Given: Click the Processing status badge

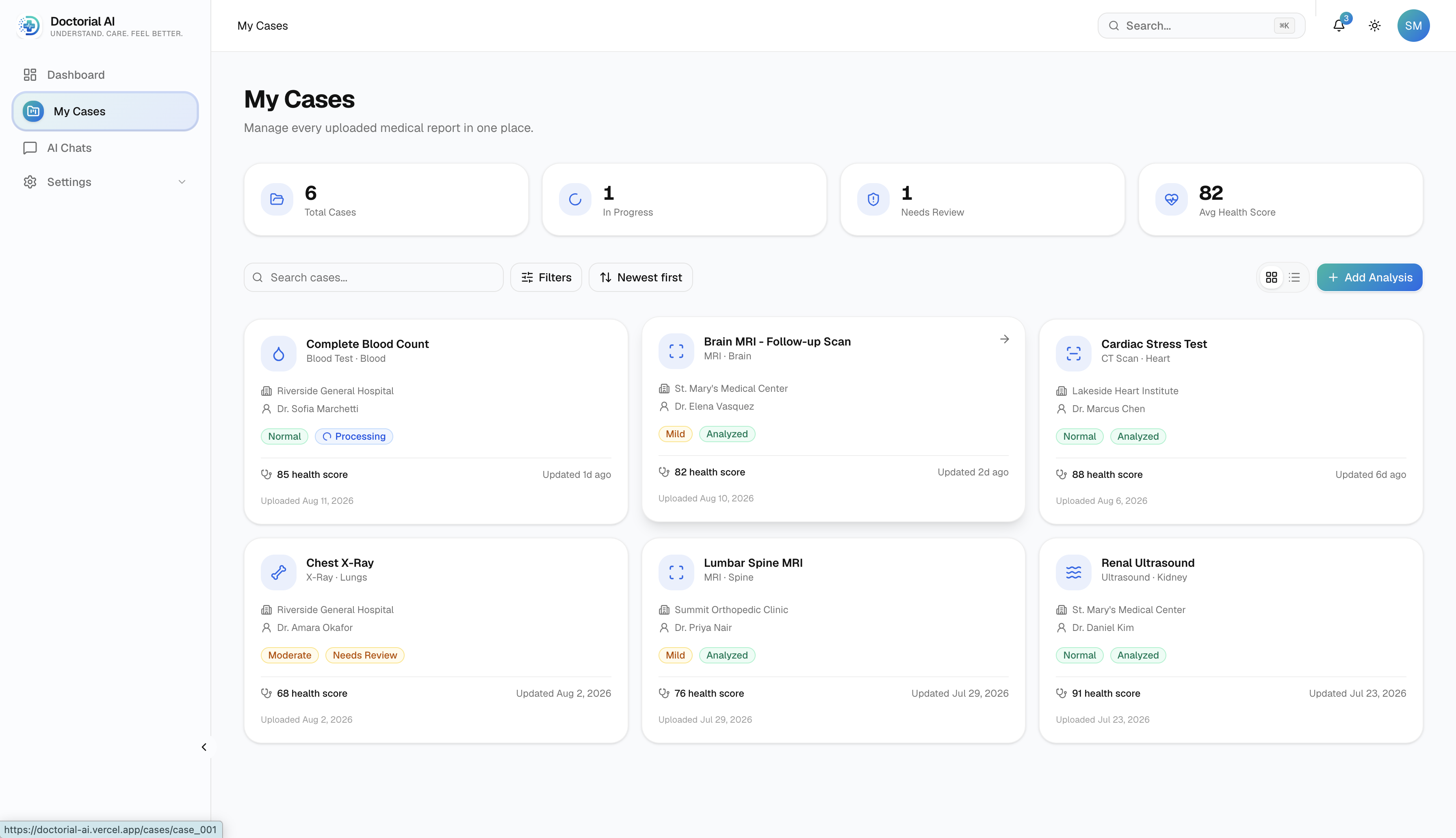Looking at the screenshot, I should pyautogui.click(x=354, y=436).
